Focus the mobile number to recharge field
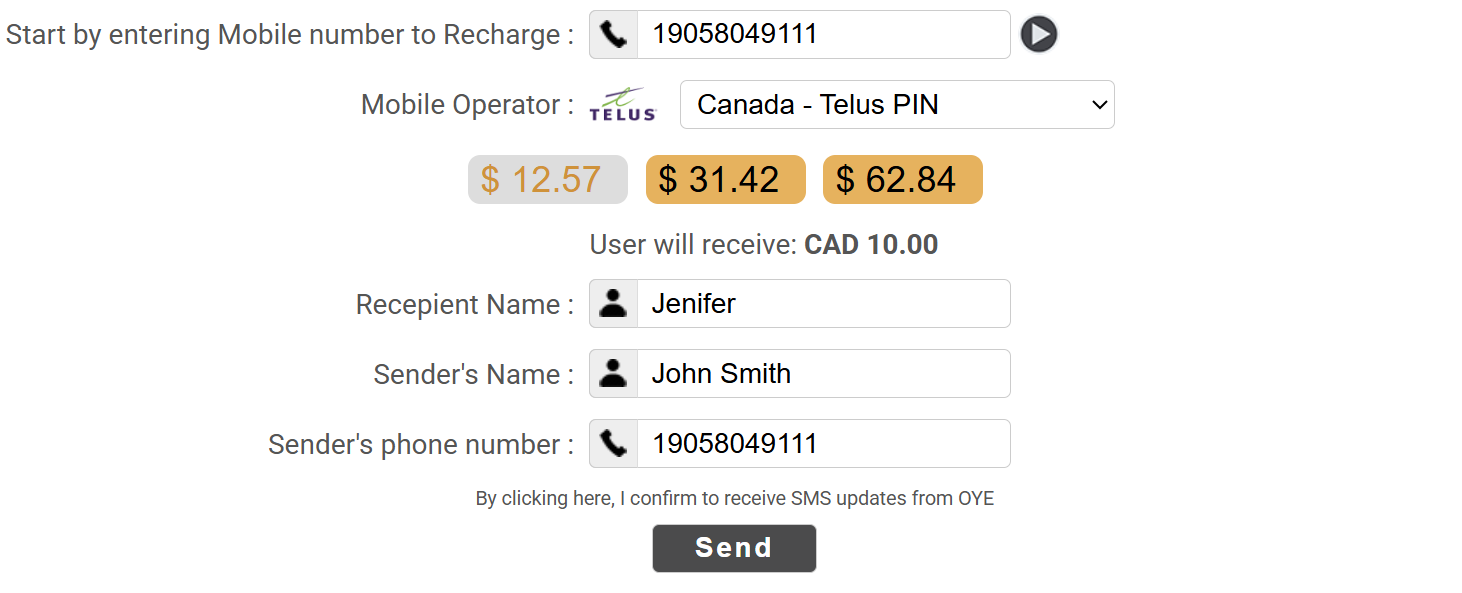This screenshot has height=593, width=1462. [823, 35]
